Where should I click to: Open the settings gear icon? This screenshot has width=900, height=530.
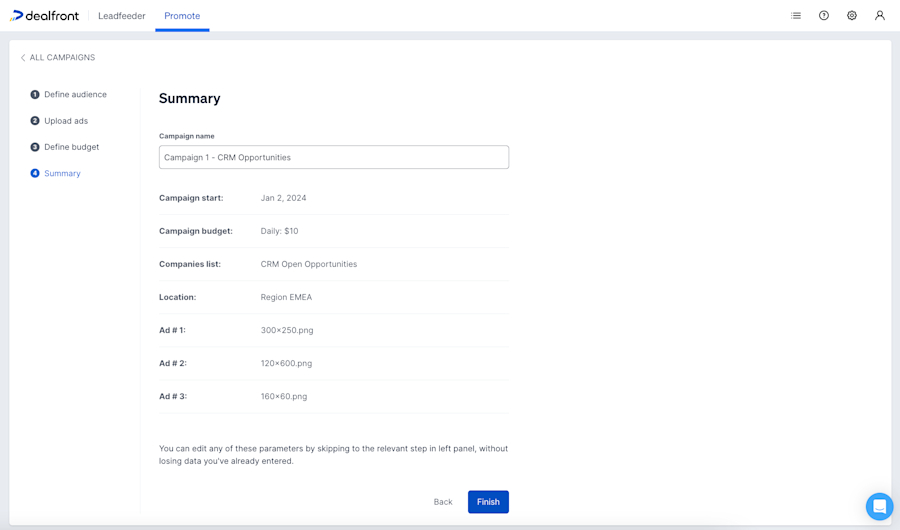tap(852, 16)
